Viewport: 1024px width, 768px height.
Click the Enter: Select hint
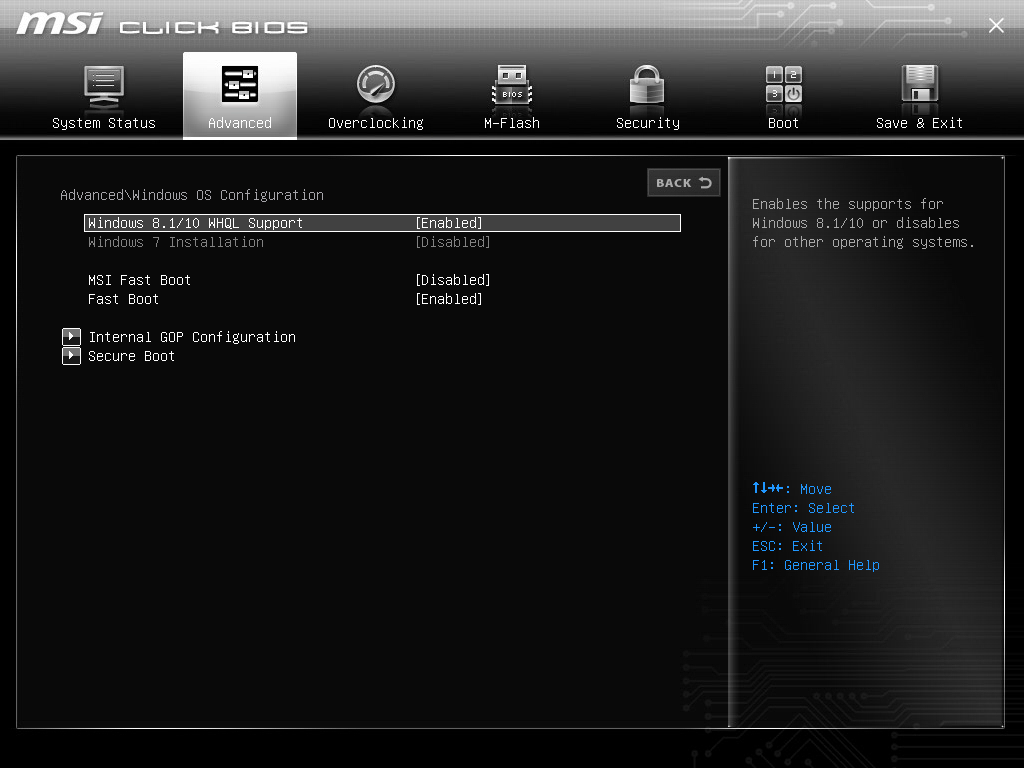click(803, 509)
